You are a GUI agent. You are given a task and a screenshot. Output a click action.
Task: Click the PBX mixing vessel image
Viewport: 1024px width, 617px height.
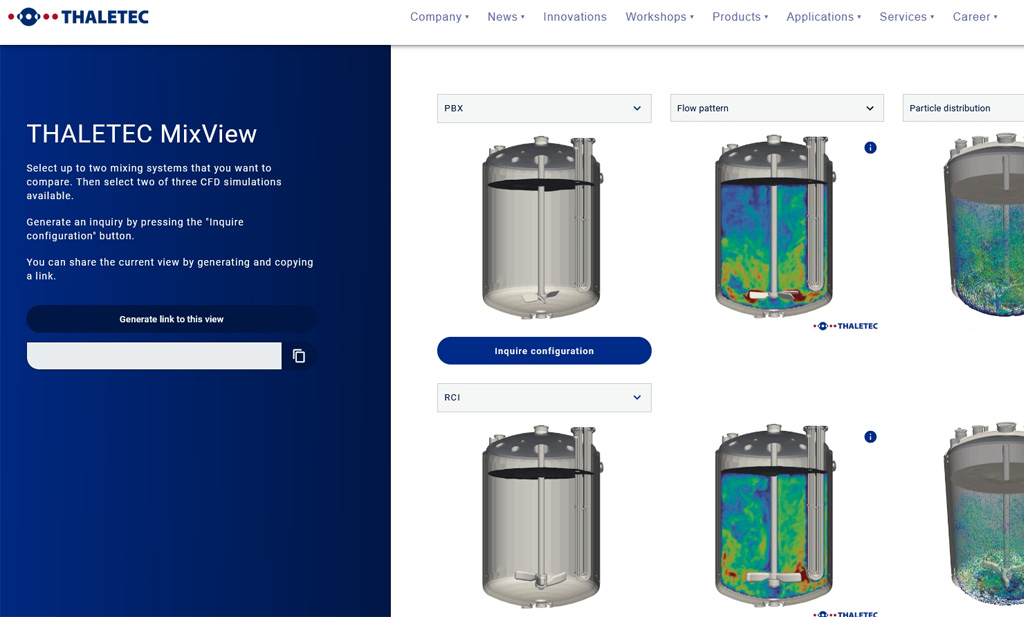(x=543, y=228)
